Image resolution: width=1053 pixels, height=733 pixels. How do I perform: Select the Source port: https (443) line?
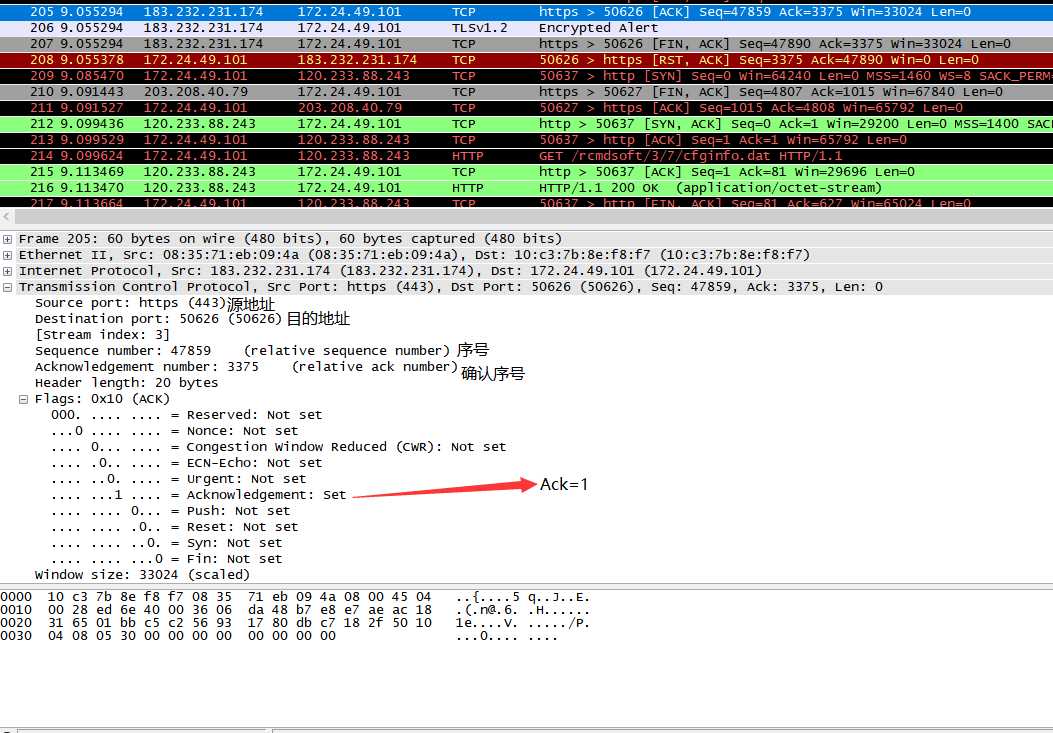tap(130, 303)
